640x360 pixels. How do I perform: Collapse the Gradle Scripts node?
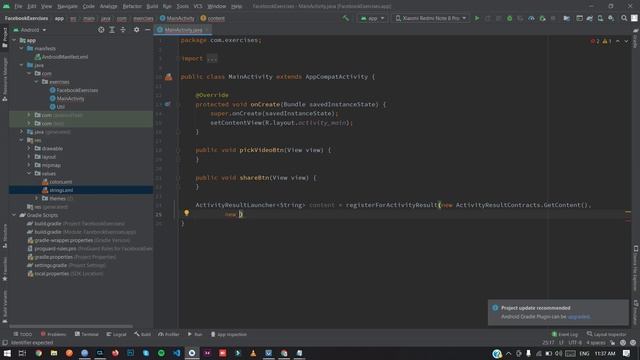(15, 215)
